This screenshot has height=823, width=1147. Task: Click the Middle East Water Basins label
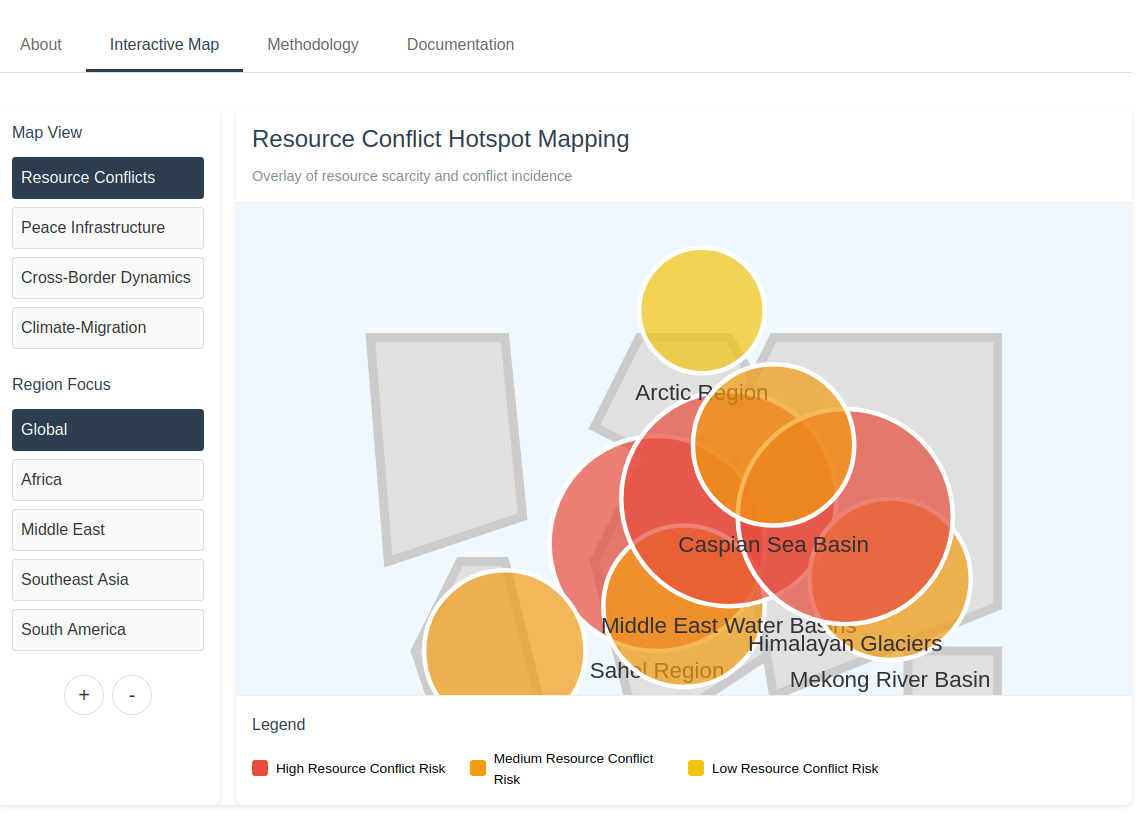click(729, 625)
